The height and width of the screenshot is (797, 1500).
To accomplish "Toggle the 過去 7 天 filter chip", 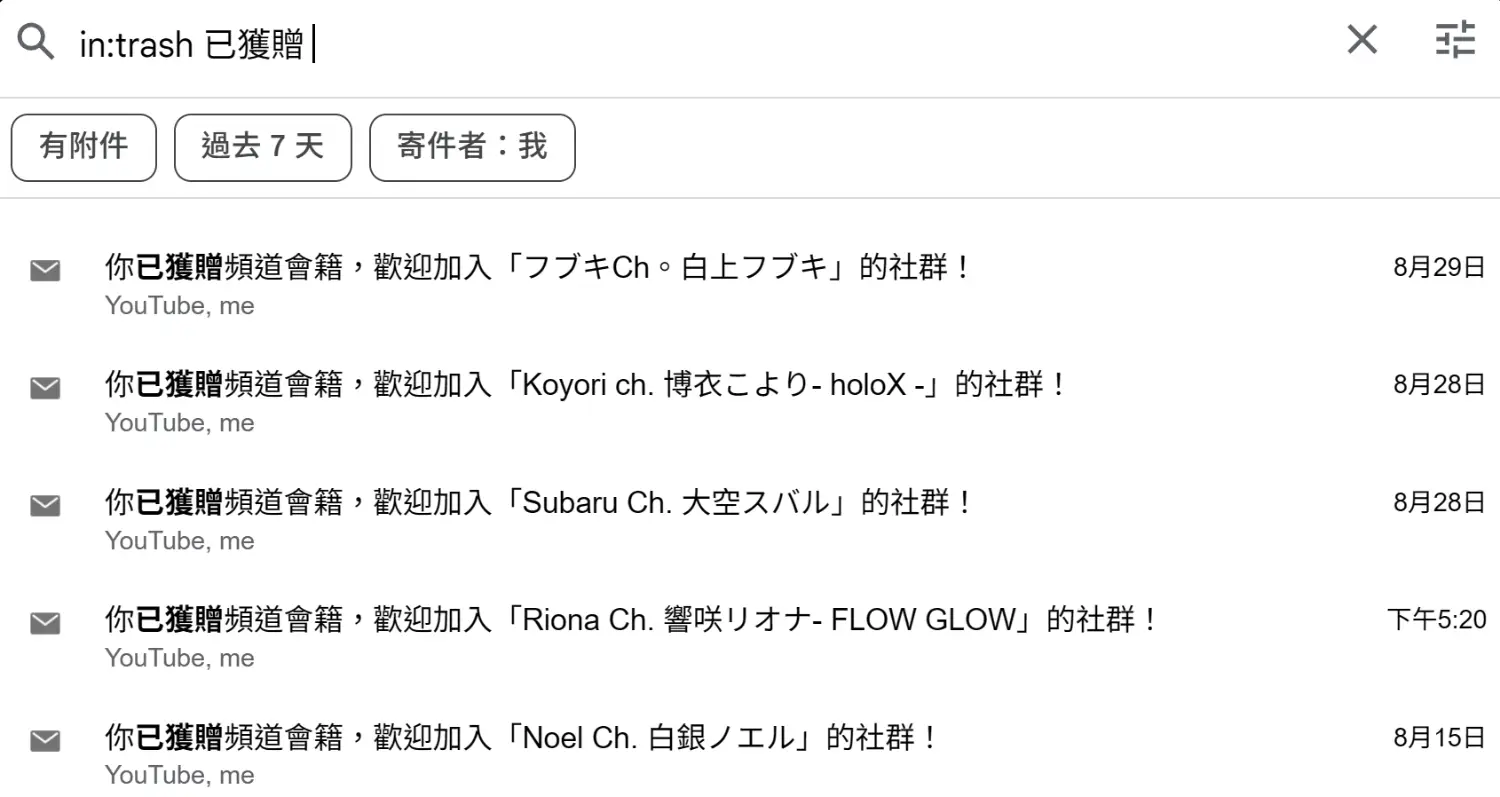I will 263,147.
